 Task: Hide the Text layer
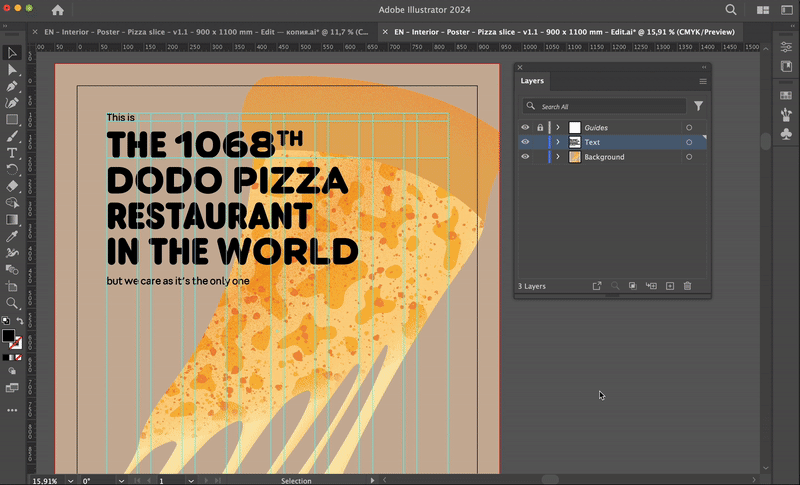click(525, 142)
